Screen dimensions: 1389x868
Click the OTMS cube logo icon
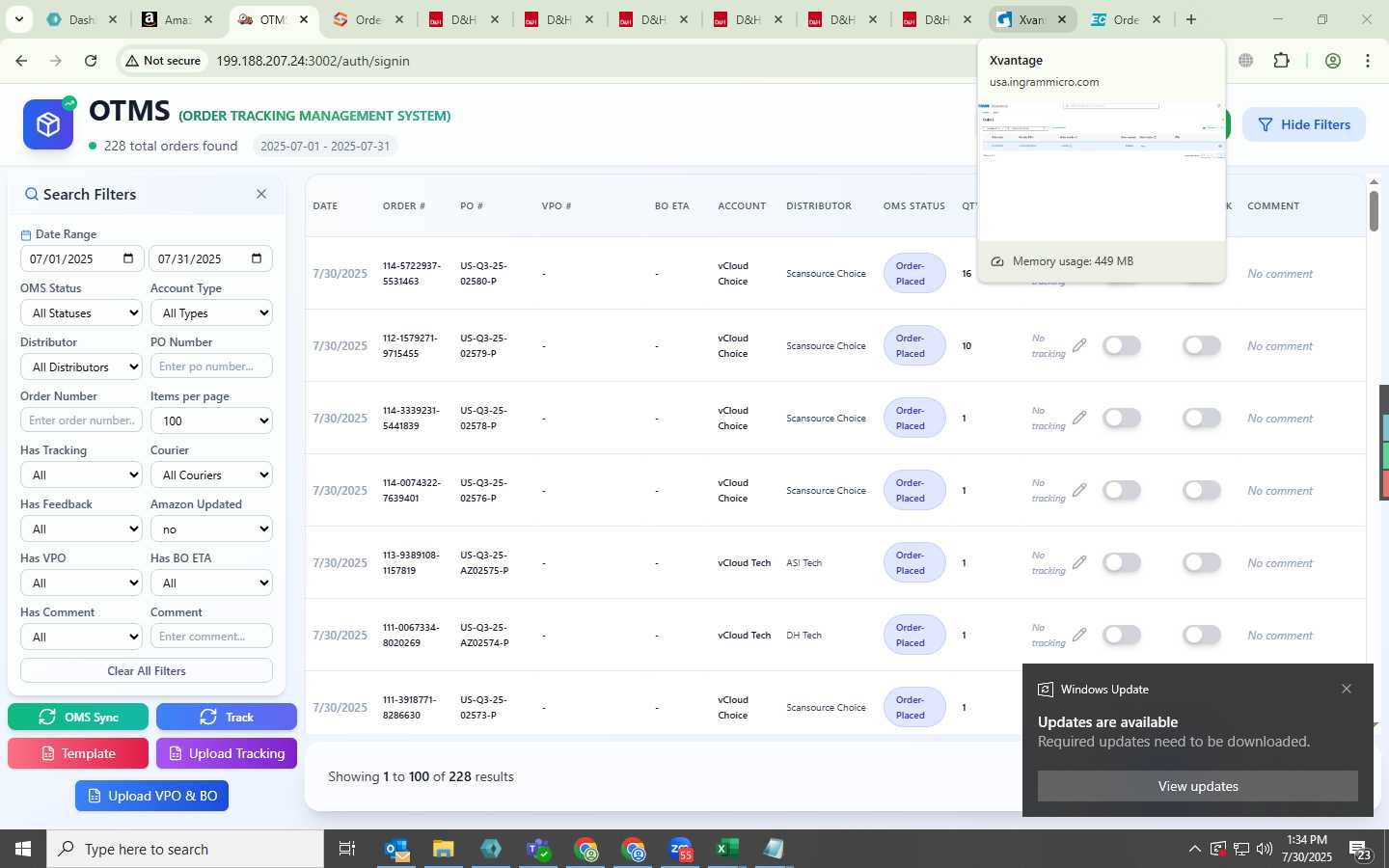pyautogui.click(x=48, y=124)
